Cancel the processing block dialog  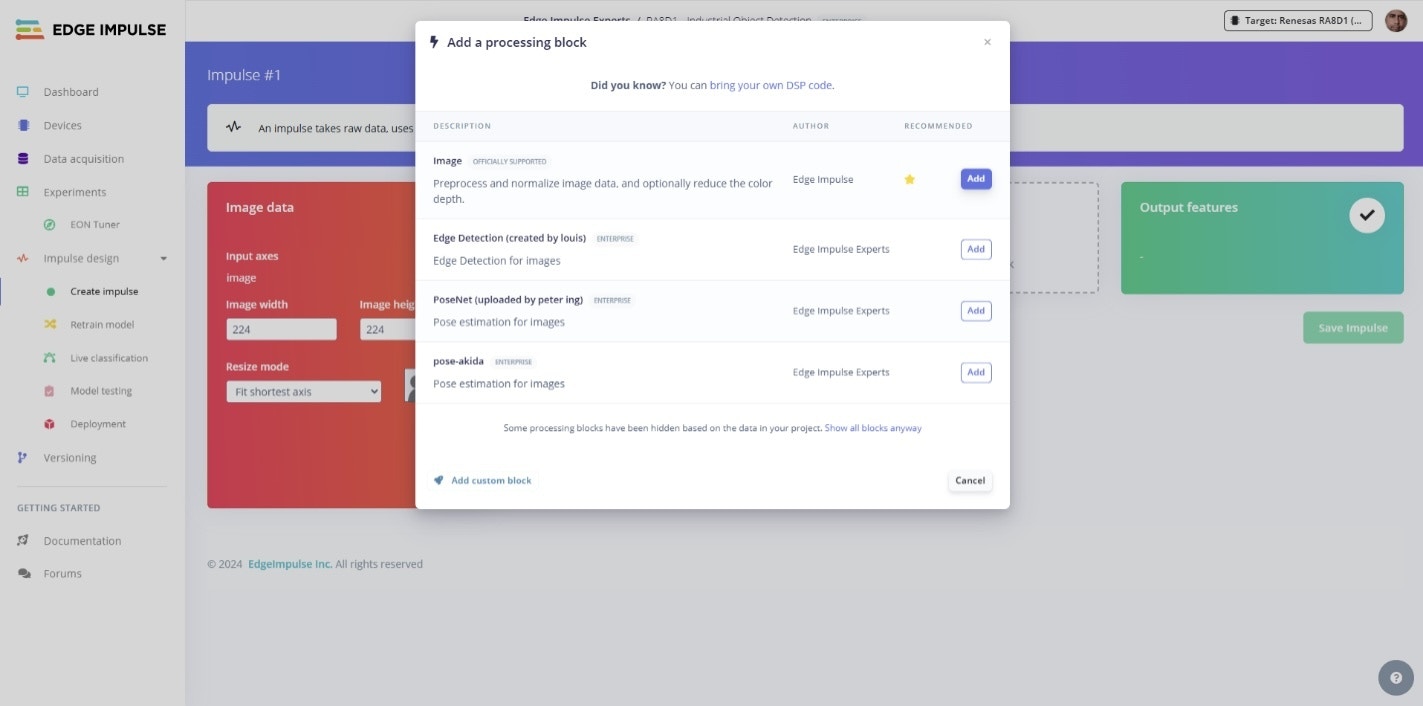tap(970, 481)
